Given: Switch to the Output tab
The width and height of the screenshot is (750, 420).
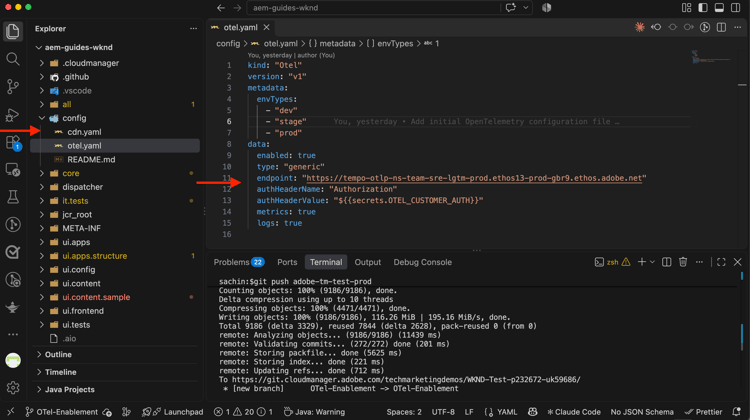Looking at the screenshot, I should point(367,262).
